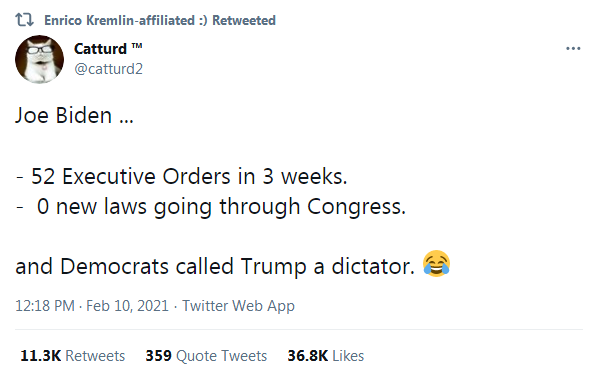View the 359 Quote Tweets list
Image resolution: width=598 pixels, height=380 pixels.
206,356
